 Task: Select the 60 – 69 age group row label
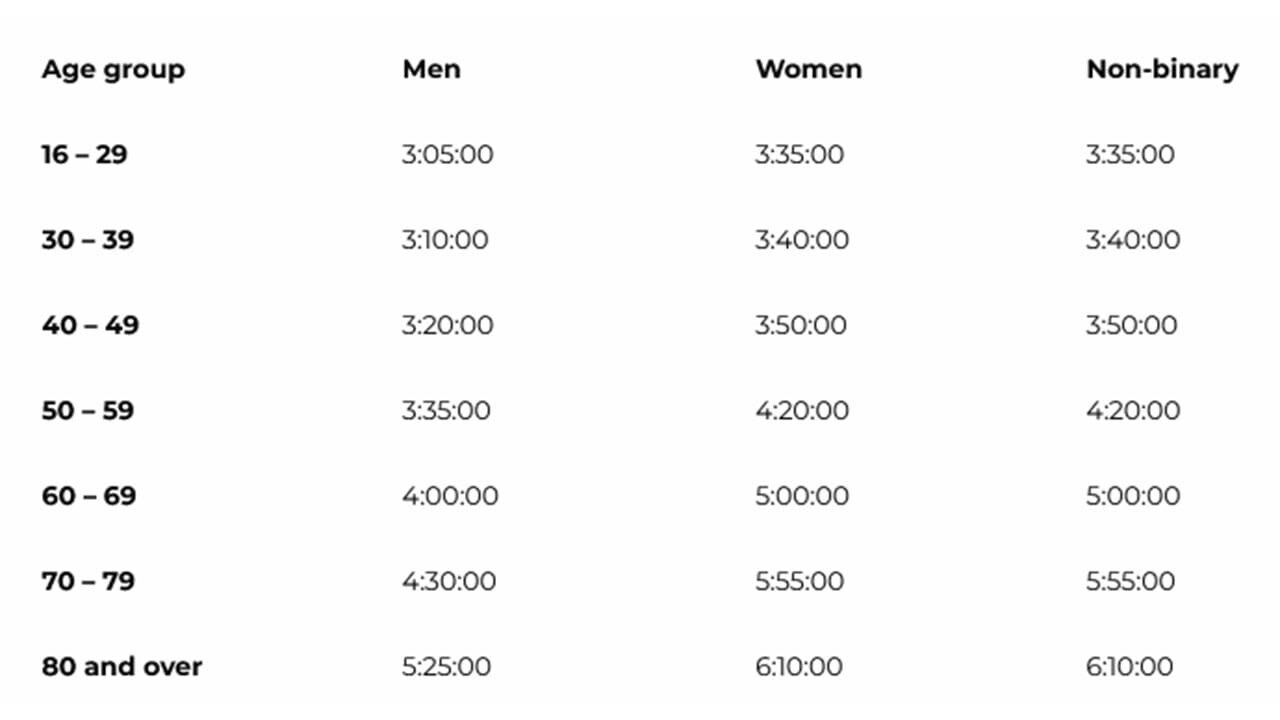tap(88, 496)
